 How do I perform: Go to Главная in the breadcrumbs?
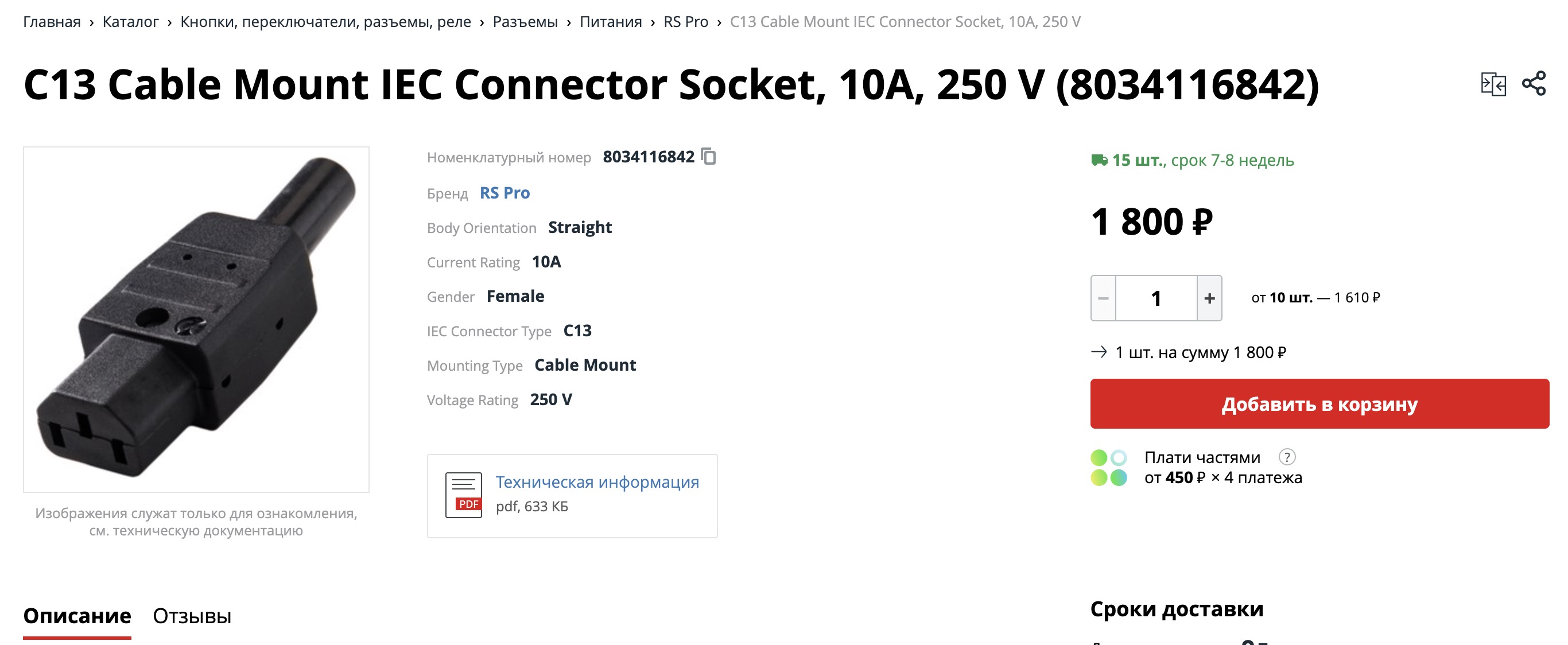click(x=52, y=22)
